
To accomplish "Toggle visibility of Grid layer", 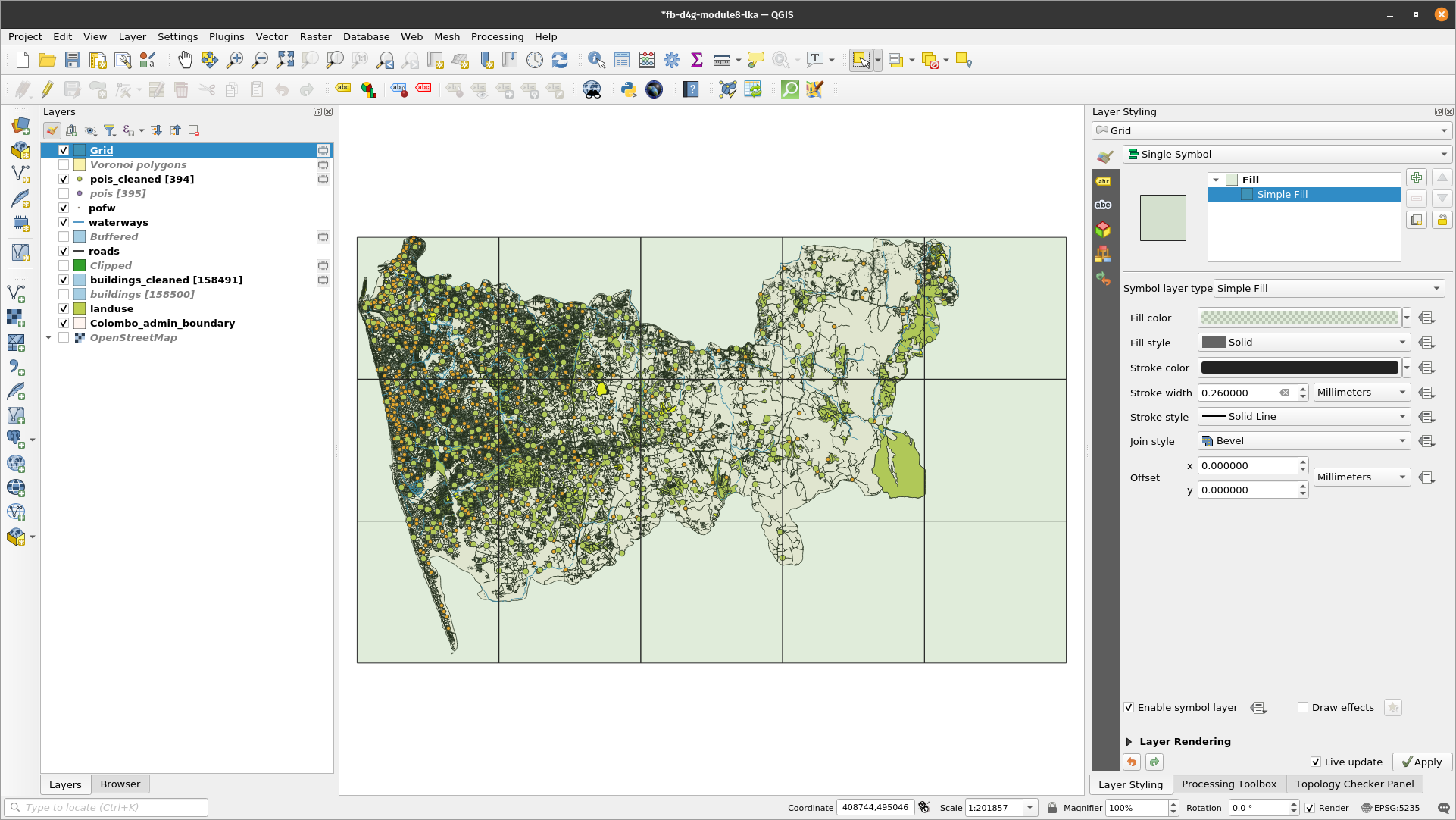I will pyautogui.click(x=64, y=150).
